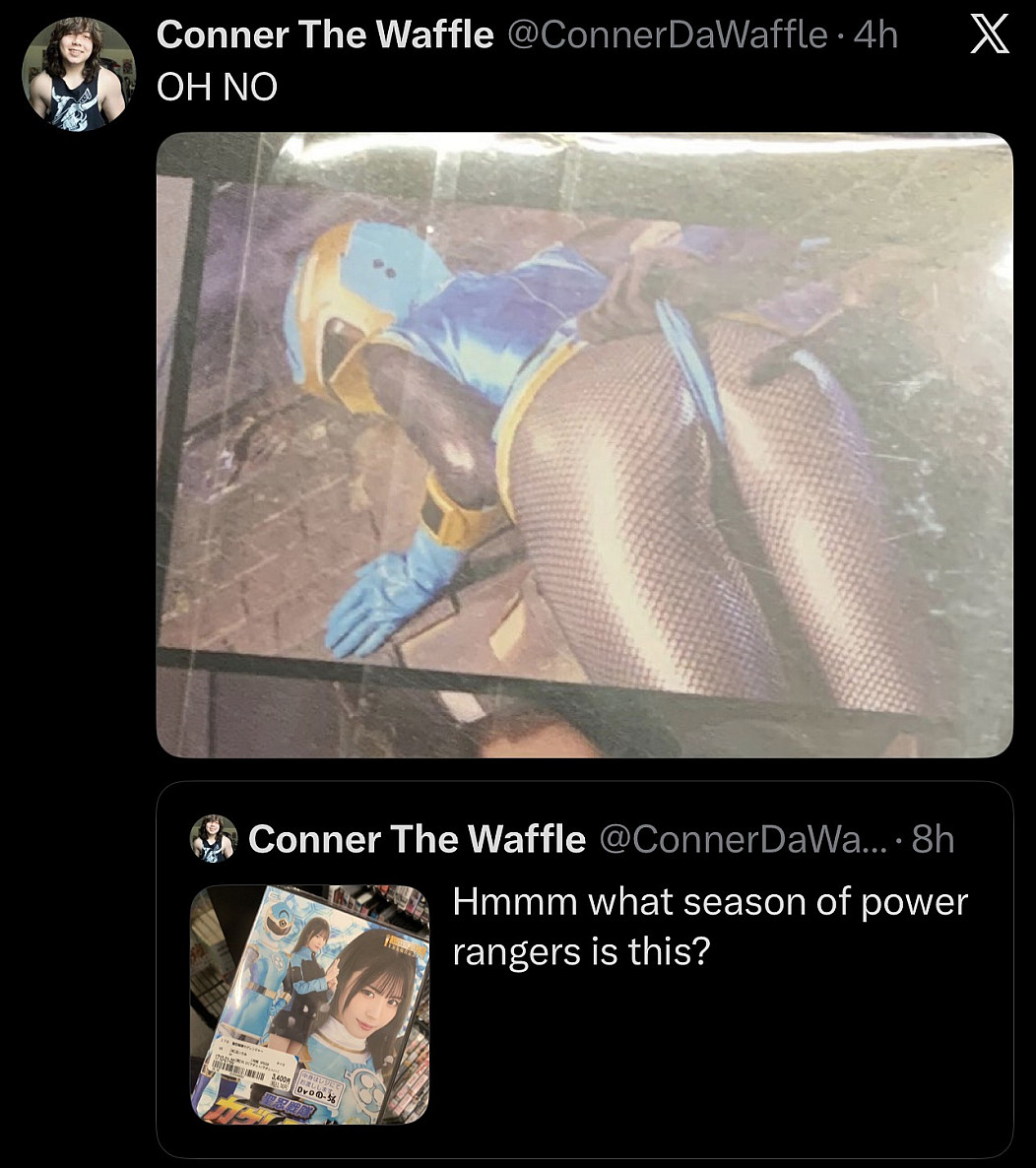The width and height of the screenshot is (1036, 1168).
Task: Open the main post's display name
Action: pyautogui.click(x=325, y=35)
